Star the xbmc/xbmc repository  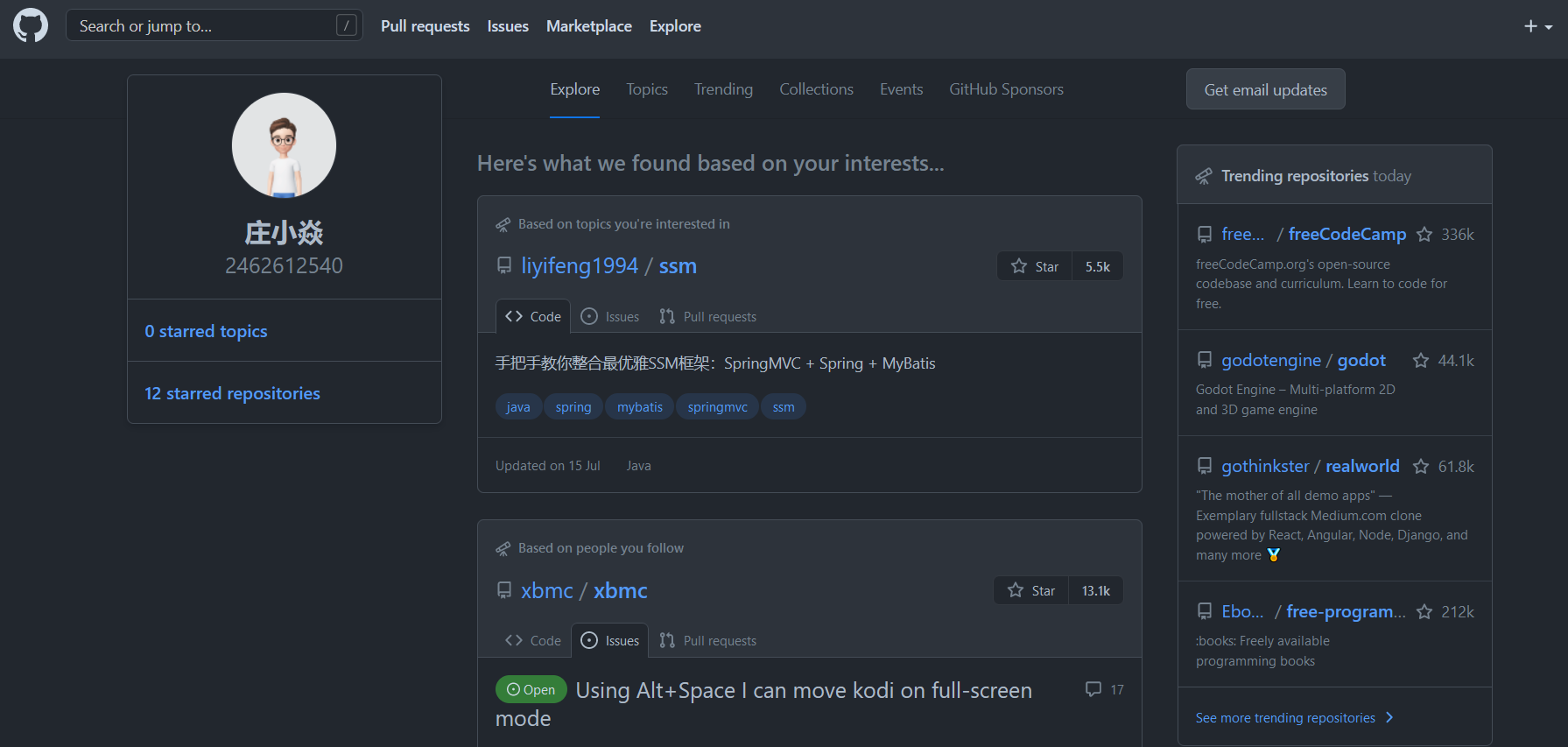(1031, 590)
